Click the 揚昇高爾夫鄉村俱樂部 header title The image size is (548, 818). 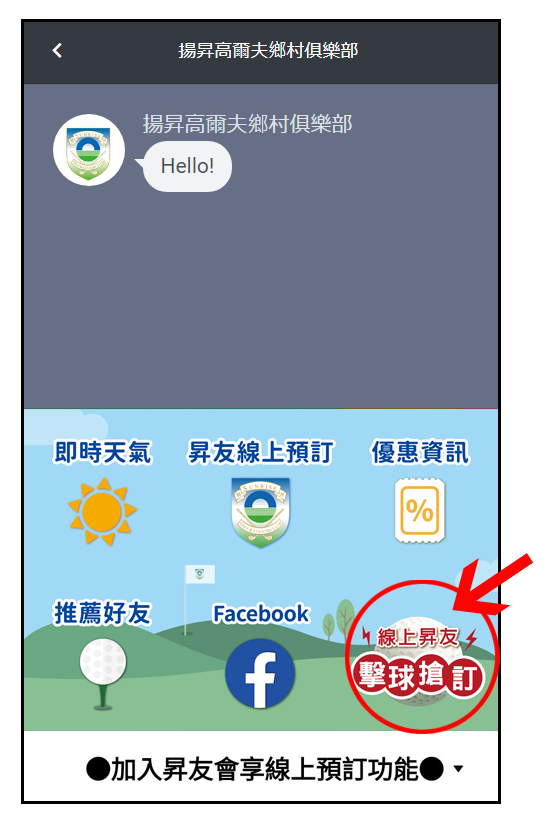(x=268, y=51)
